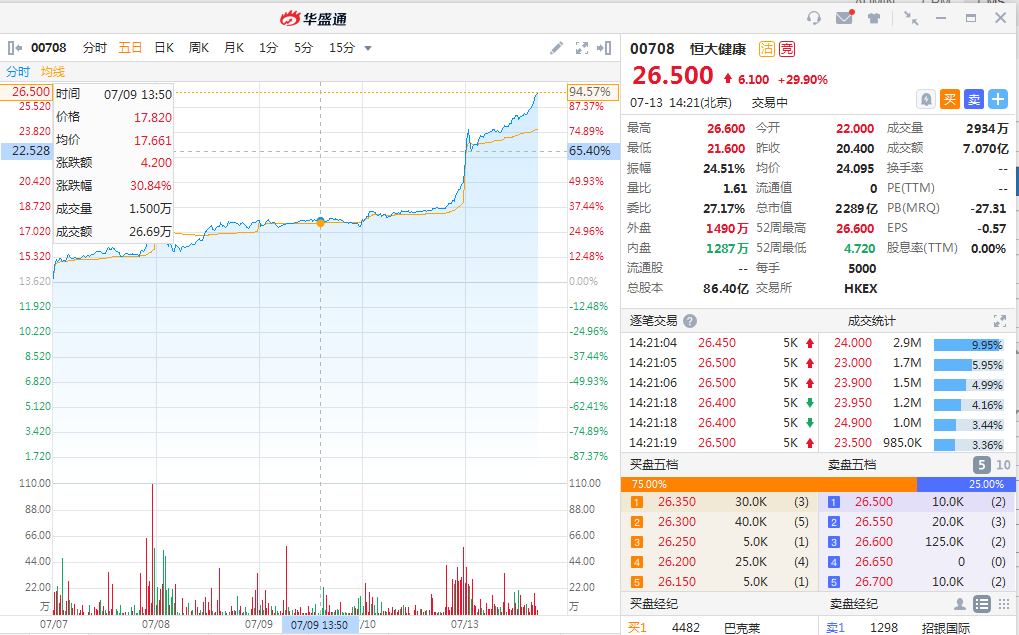
Task: Collapse the left side panel
Action: point(14,48)
